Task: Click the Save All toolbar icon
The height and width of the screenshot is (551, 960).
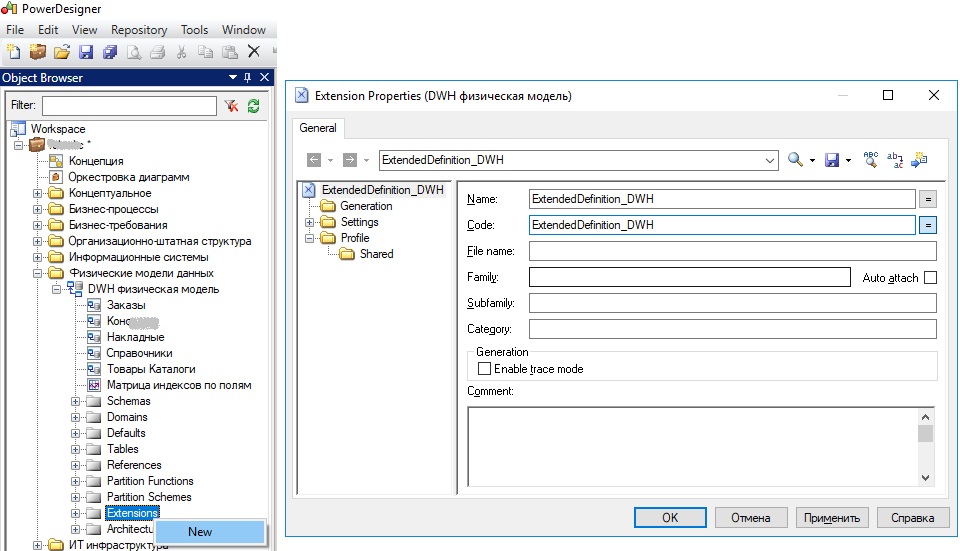Action: click(x=110, y=52)
